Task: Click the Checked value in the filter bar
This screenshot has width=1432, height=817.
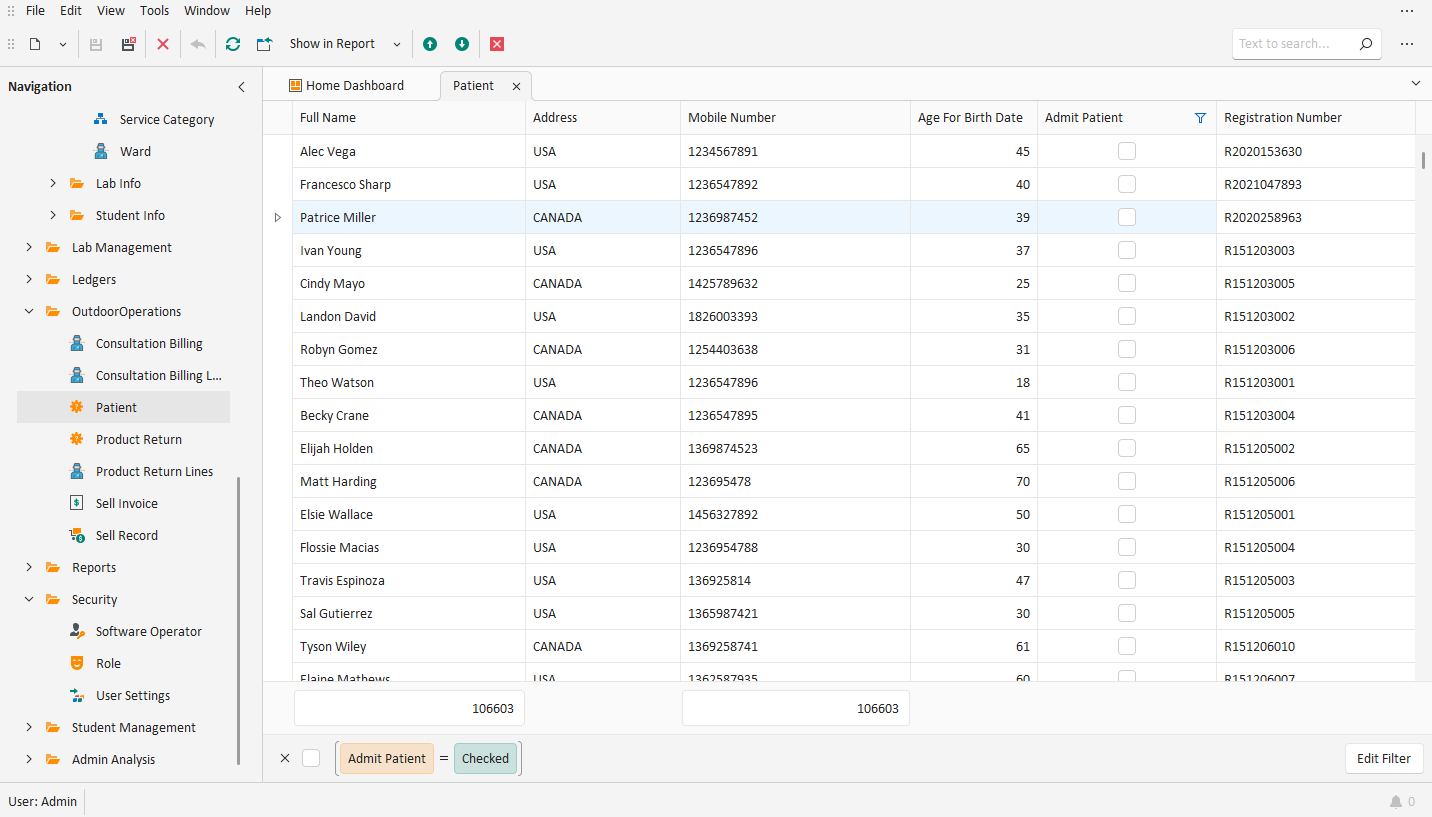Action: [x=485, y=758]
